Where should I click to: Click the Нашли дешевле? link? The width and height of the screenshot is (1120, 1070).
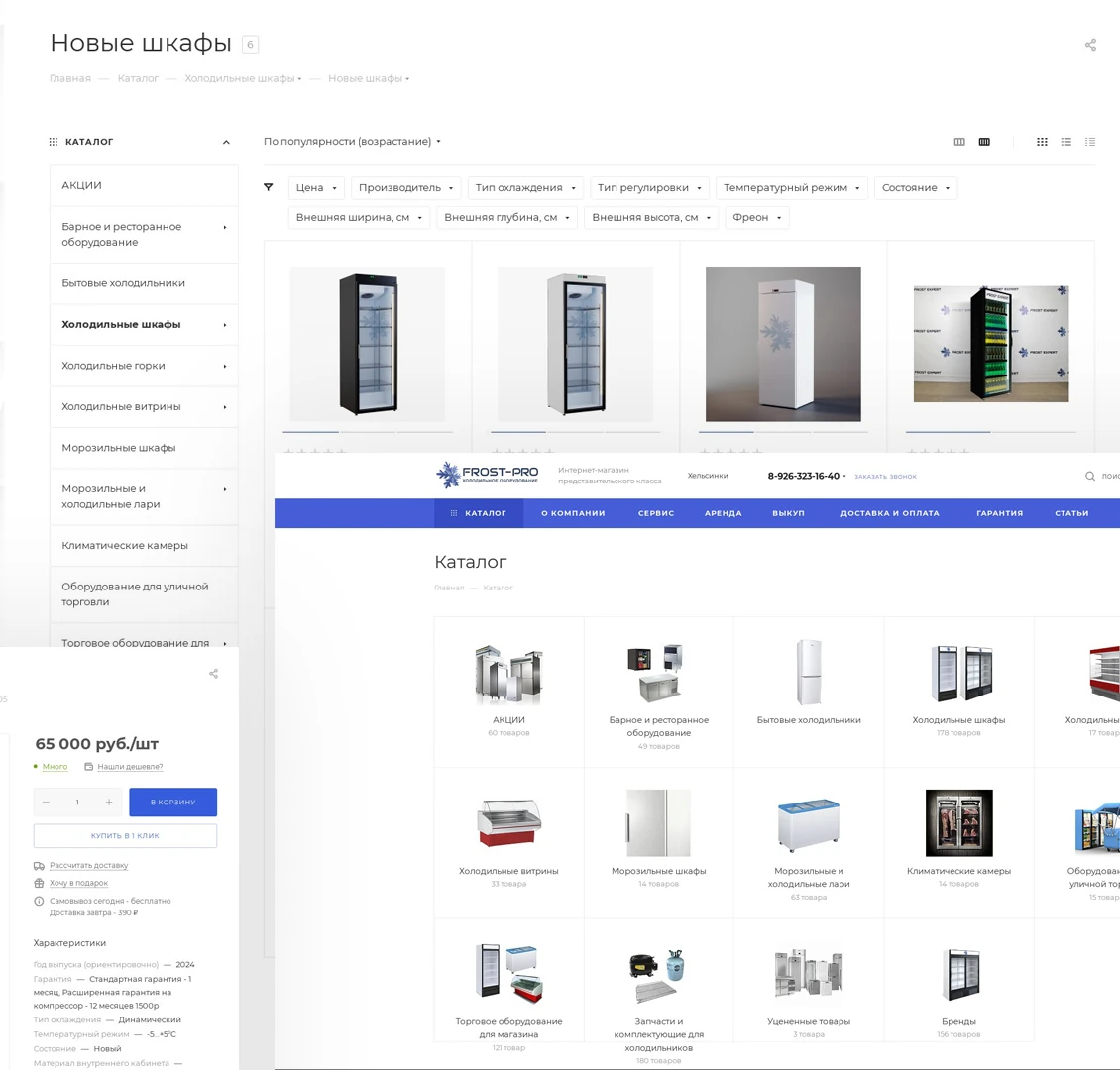tap(130, 767)
